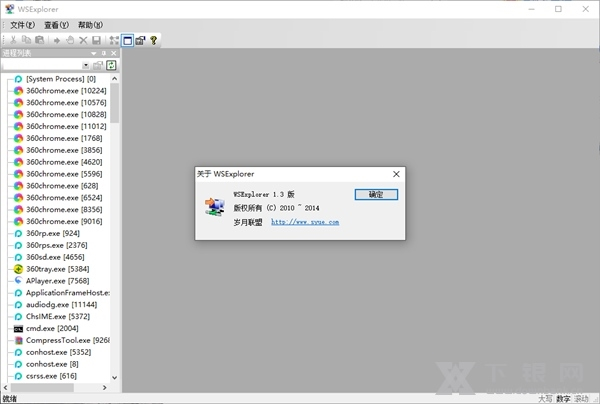600x404 pixels.
Task: Click the hand toolbar icon
Action: (x=70, y=40)
